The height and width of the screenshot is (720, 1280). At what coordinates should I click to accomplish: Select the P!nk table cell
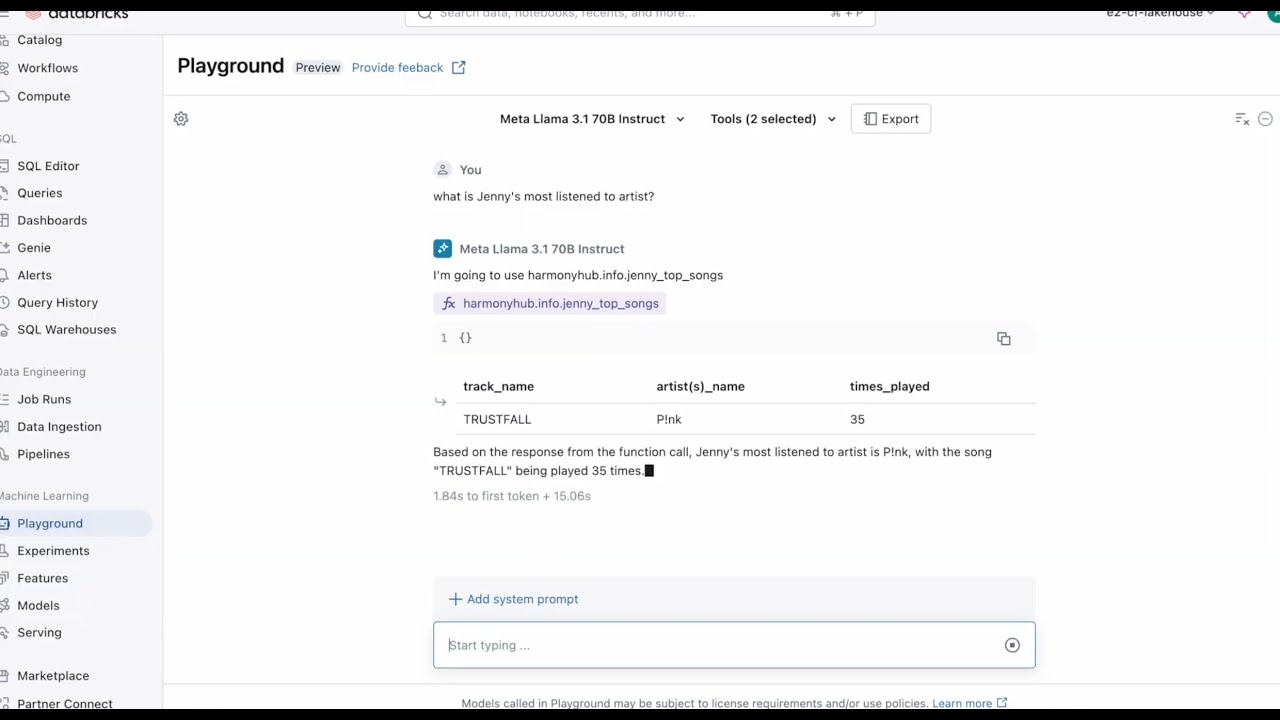[x=668, y=420]
